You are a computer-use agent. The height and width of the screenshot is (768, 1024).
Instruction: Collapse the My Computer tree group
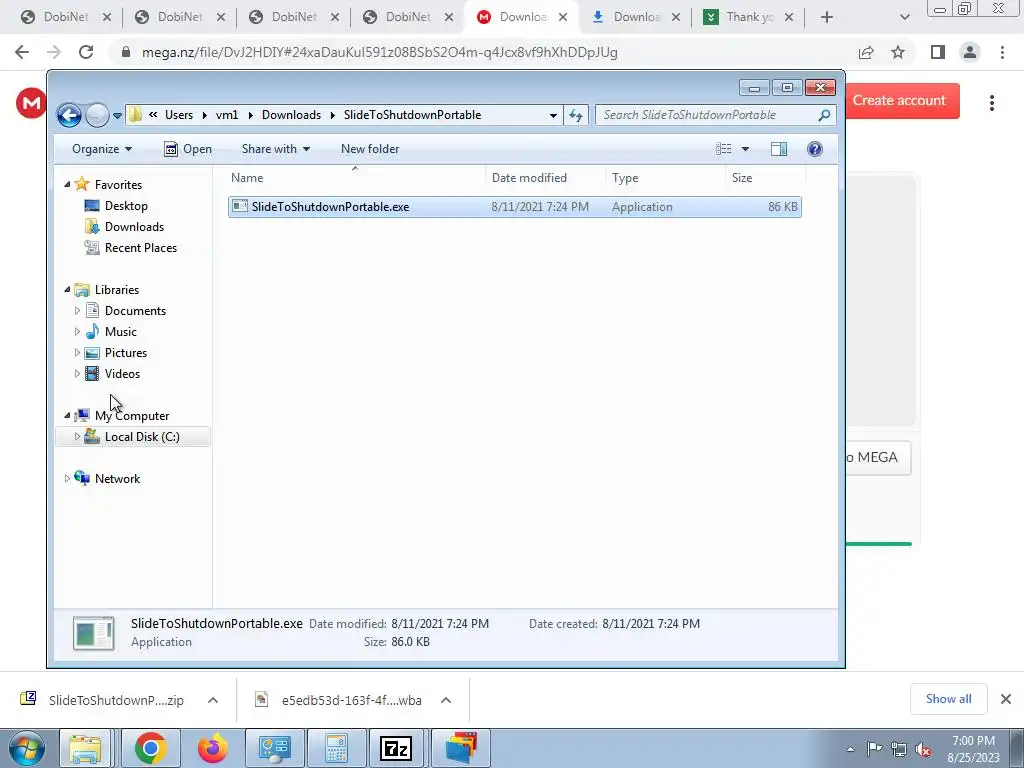(67, 415)
